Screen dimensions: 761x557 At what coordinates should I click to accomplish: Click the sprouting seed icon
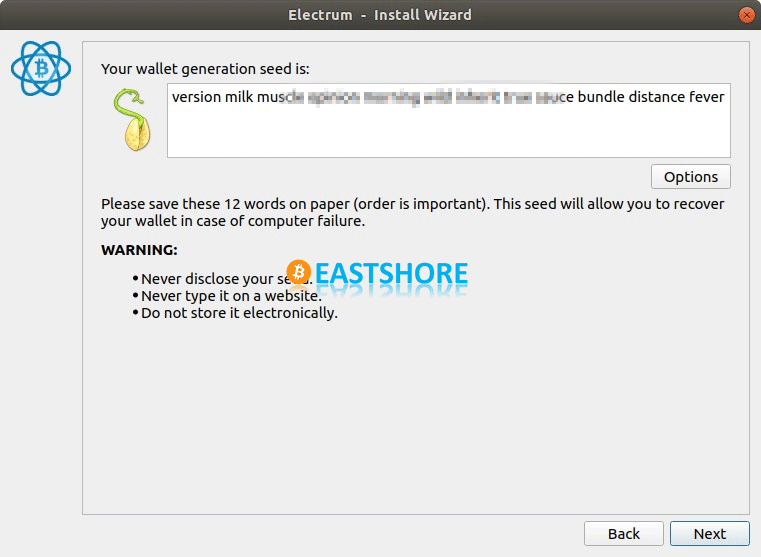pyautogui.click(x=132, y=119)
